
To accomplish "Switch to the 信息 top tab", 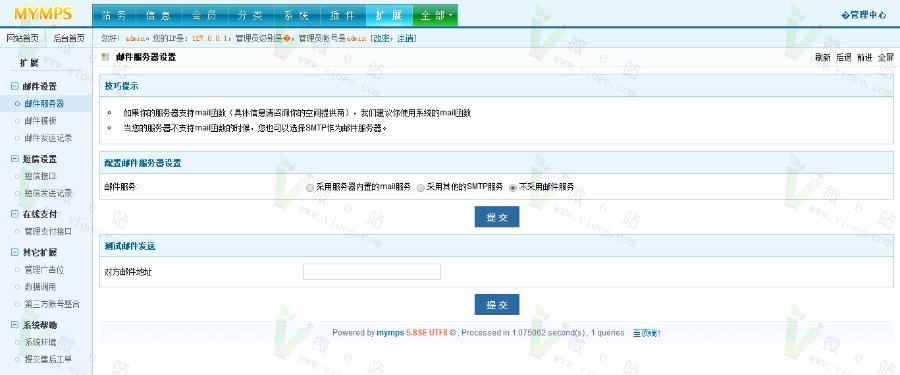I will (x=159, y=16).
